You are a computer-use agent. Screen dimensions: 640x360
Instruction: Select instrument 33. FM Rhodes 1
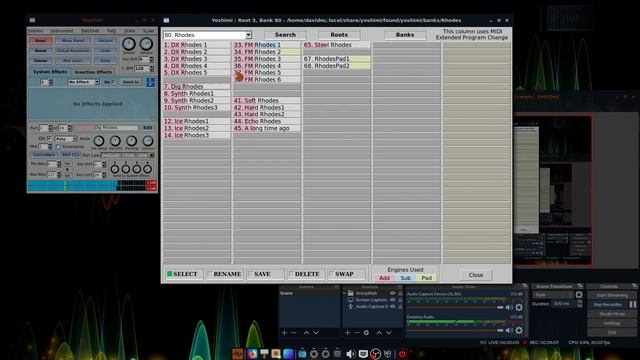267,45
